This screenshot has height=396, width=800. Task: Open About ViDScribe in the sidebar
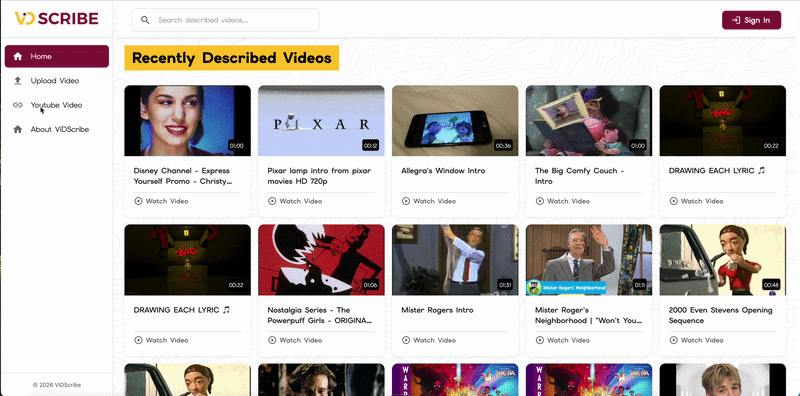tap(57, 130)
